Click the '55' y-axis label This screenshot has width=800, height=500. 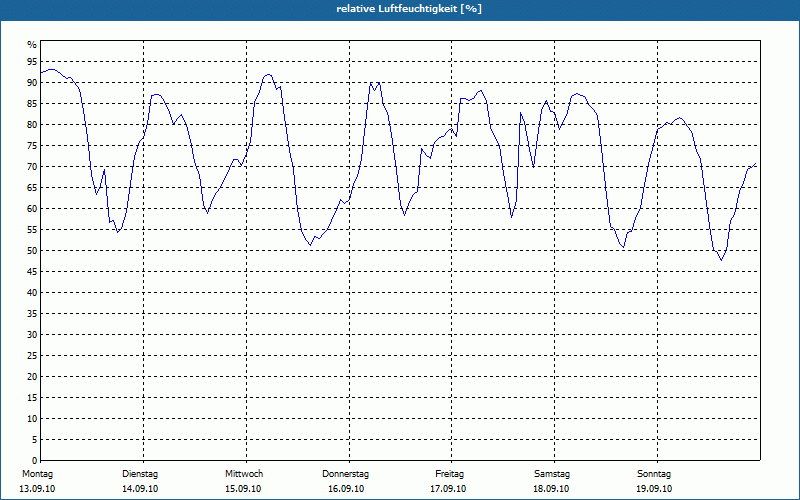(x=32, y=230)
